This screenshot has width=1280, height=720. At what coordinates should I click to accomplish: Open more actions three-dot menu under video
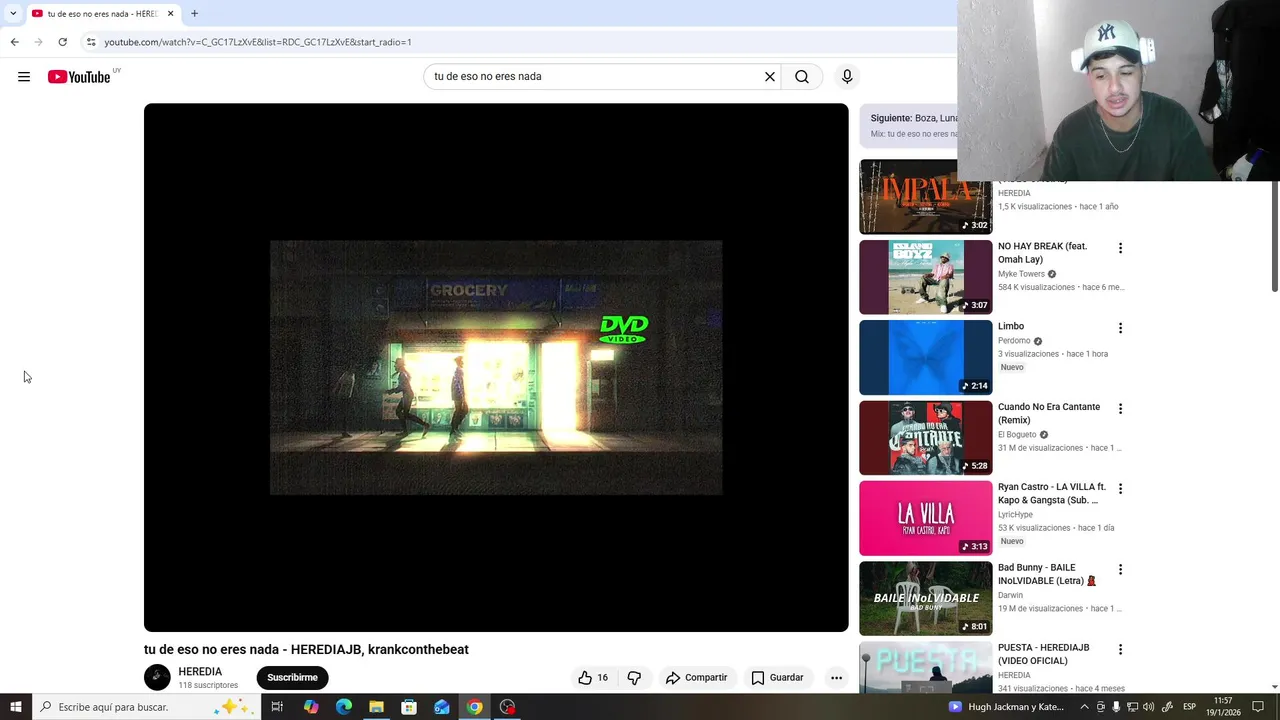click(836, 677)
